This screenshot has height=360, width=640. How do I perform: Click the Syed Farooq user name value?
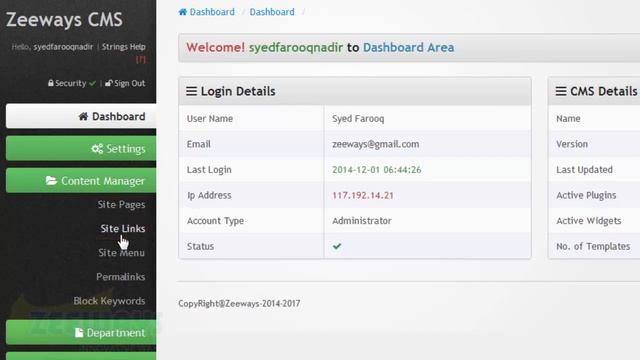click(358, 119)
